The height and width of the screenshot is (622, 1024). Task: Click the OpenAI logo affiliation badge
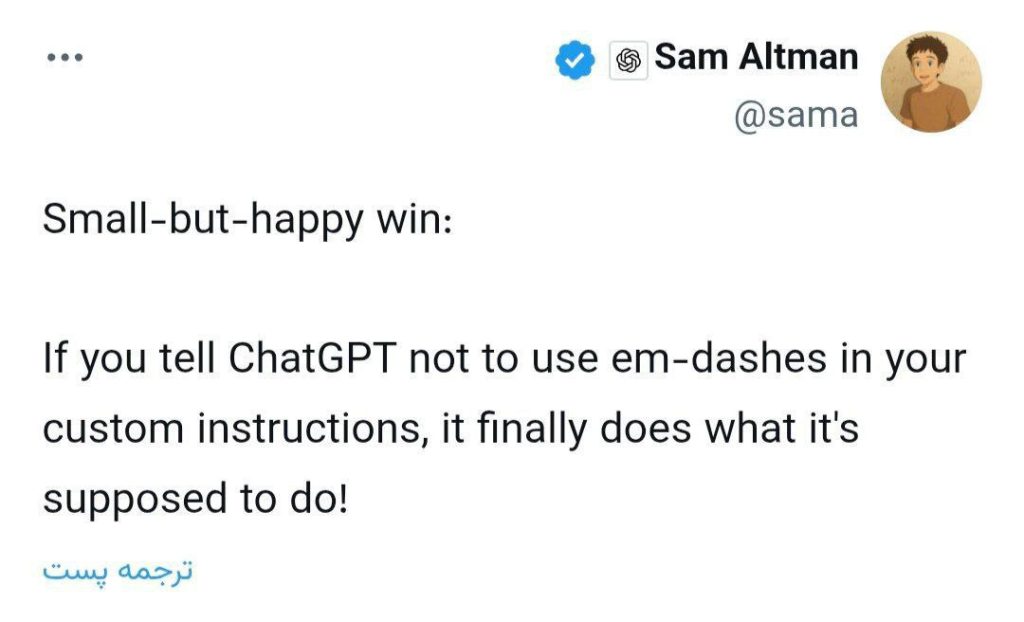coord(628,61)
